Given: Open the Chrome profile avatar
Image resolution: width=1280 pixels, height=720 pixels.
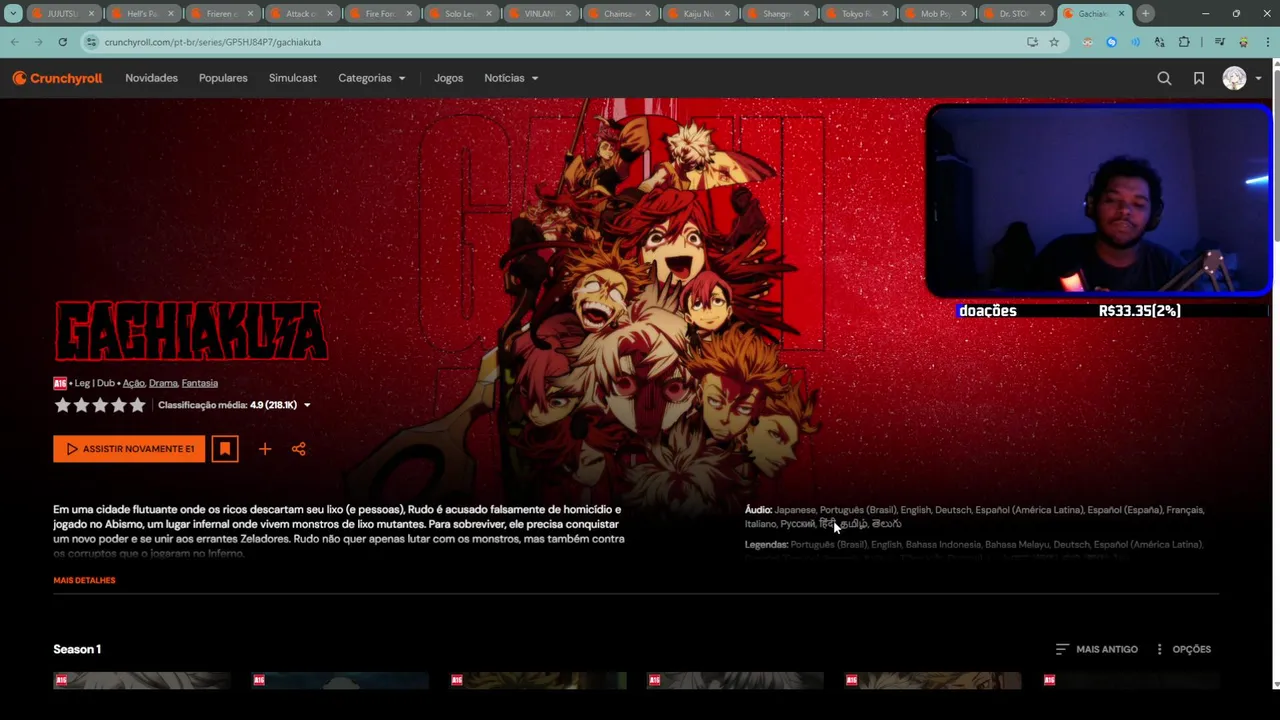Looking at the screenshot, I should coord(1244,42).
